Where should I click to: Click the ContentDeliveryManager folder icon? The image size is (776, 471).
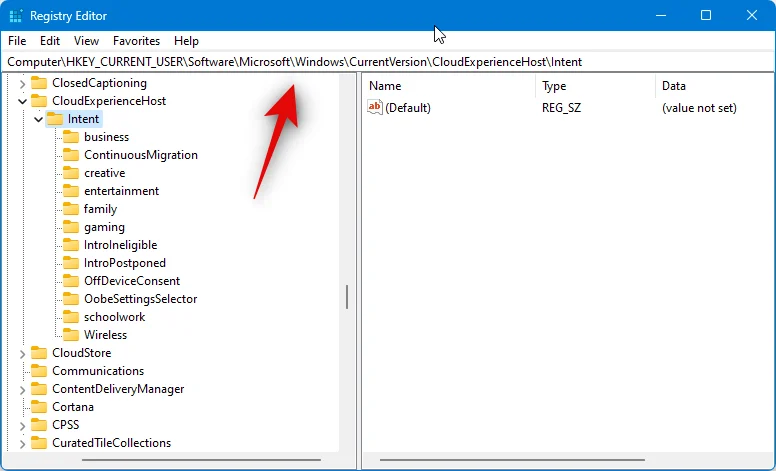pos(39,389)
